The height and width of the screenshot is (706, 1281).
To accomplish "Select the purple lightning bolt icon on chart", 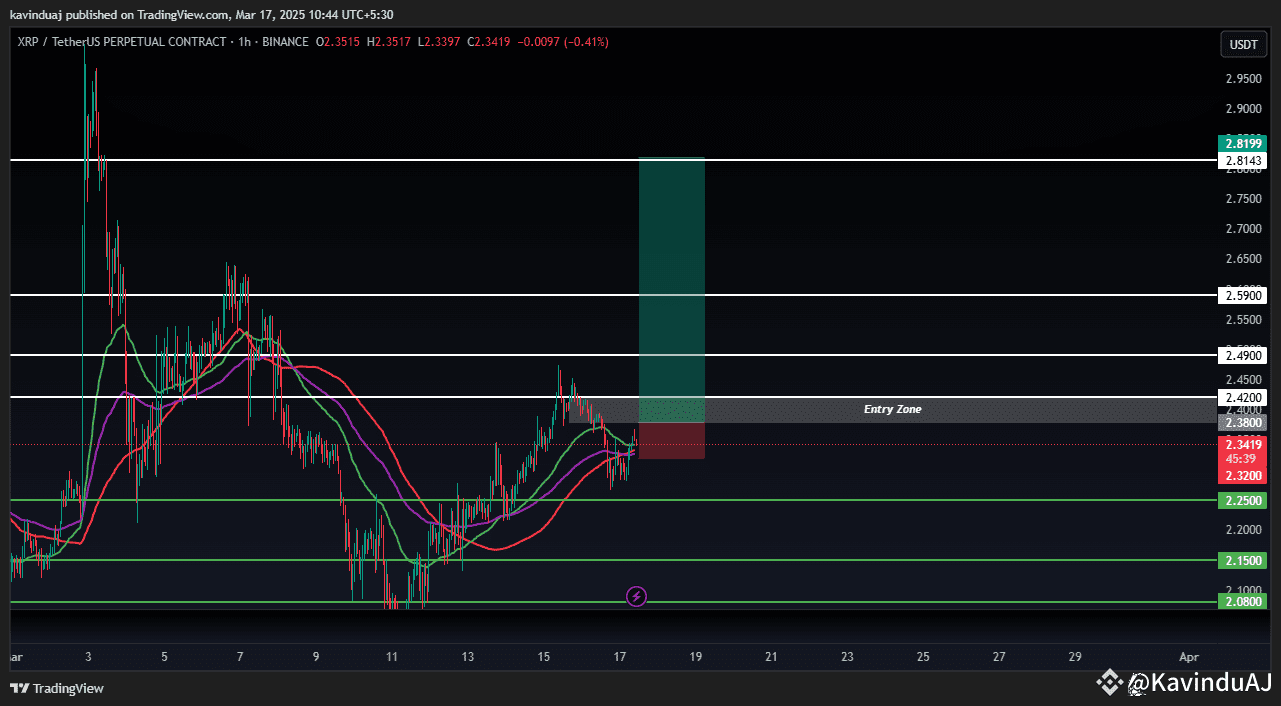I will pyautogui.click(x=637, y=596).
